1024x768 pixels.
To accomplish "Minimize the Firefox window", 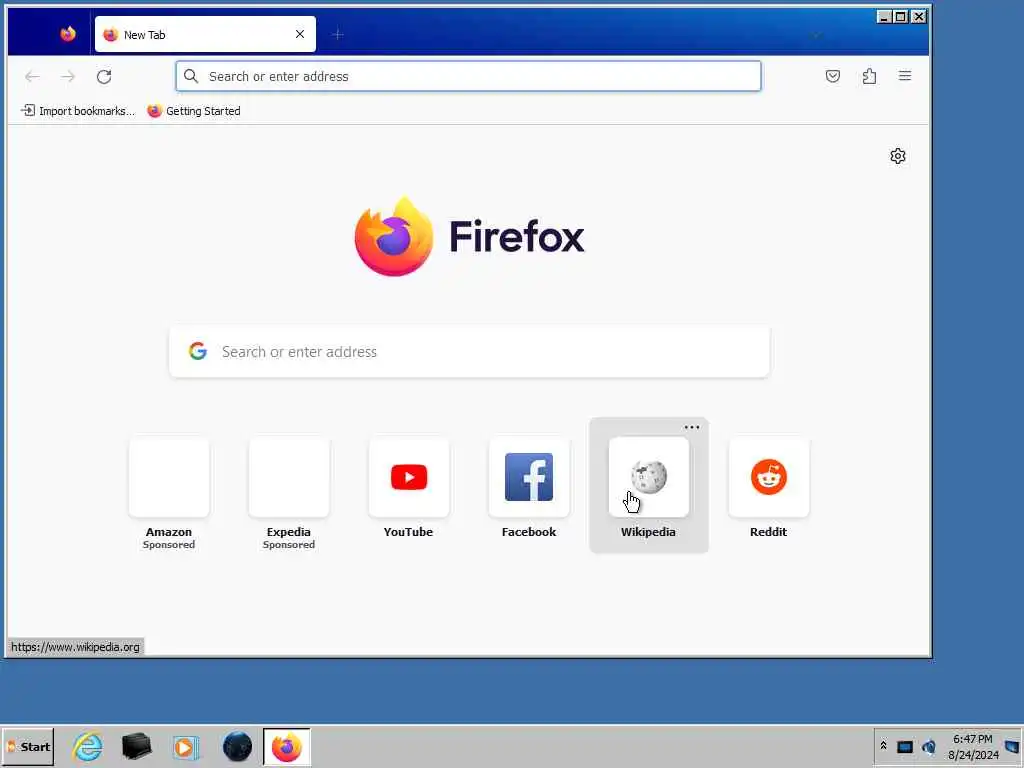I will click(x=884, y=16).
